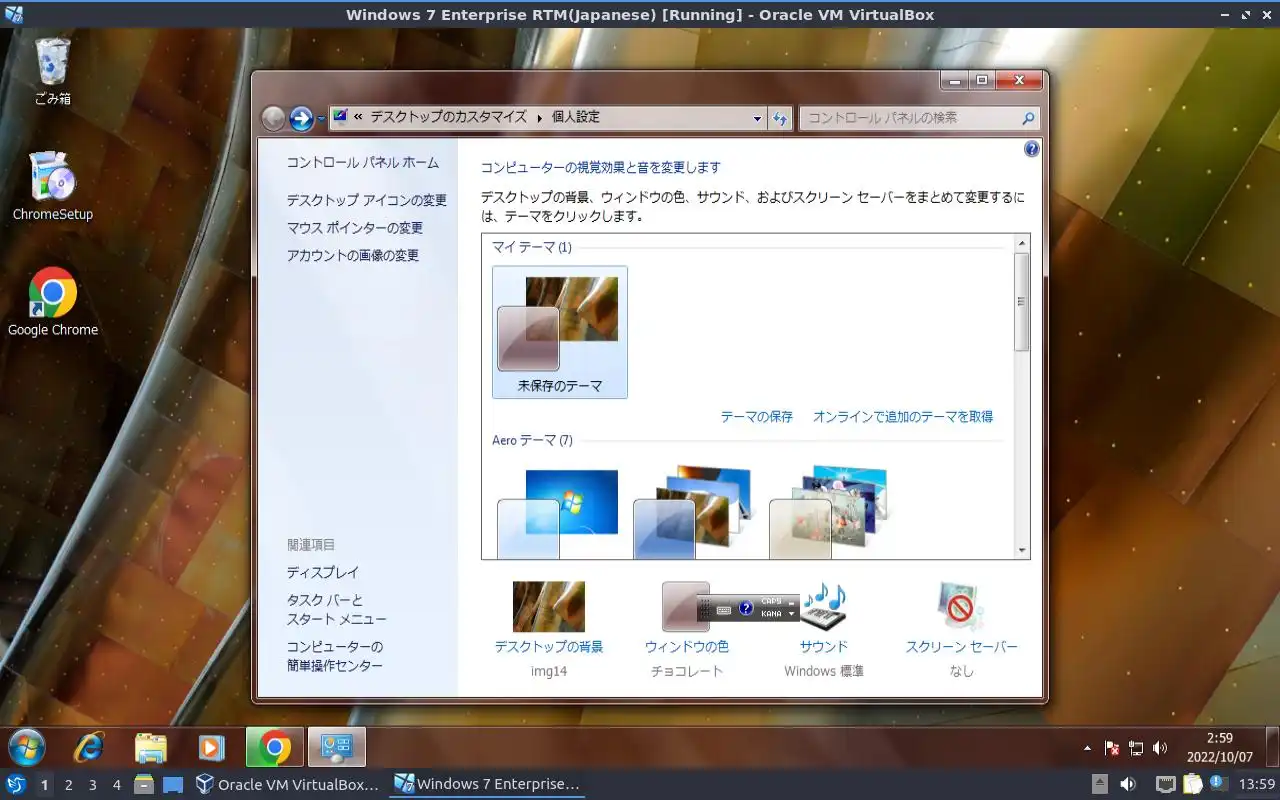The height and width of the screenshot is (800, 1280).
Task: Click the スクリーン セーバー label link
Action: click(x=961, y=647)
